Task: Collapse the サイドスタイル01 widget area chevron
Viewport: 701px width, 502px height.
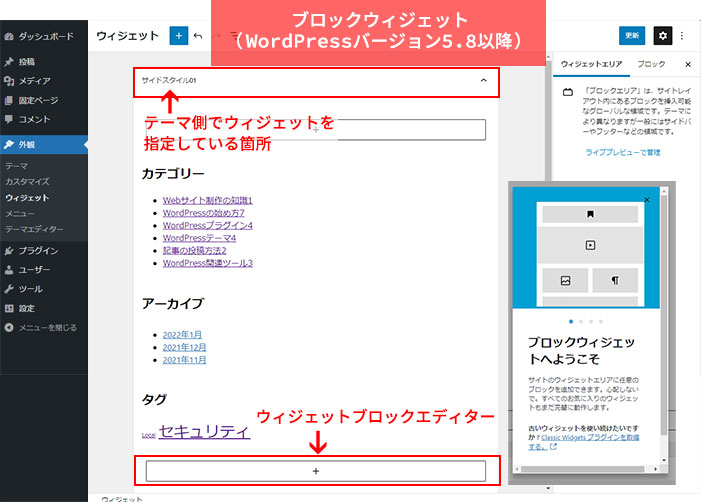Action: point(483,80)
